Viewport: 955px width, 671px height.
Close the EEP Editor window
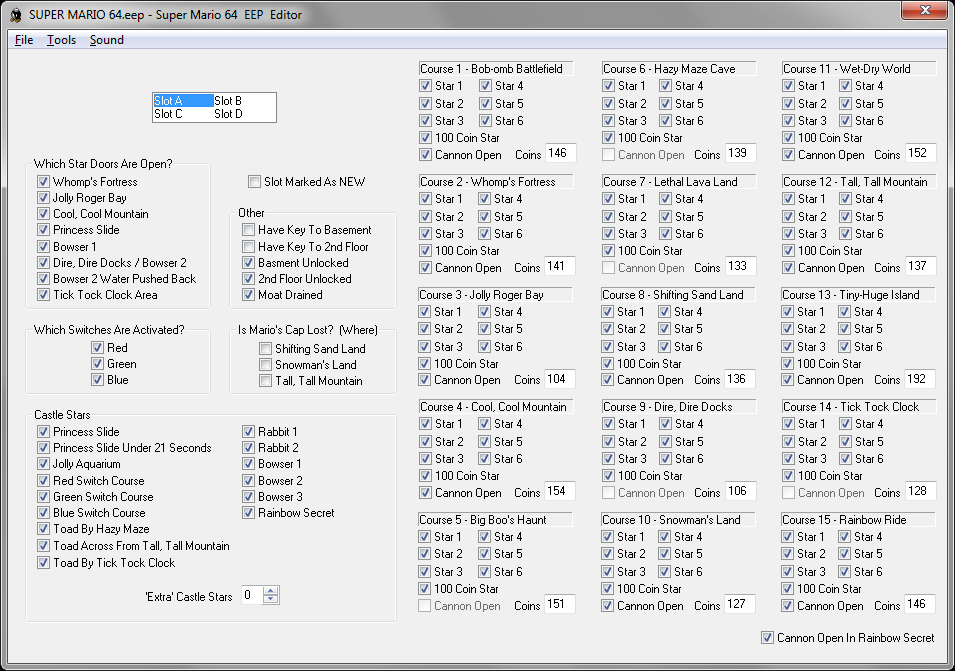[x=925, y=10]
